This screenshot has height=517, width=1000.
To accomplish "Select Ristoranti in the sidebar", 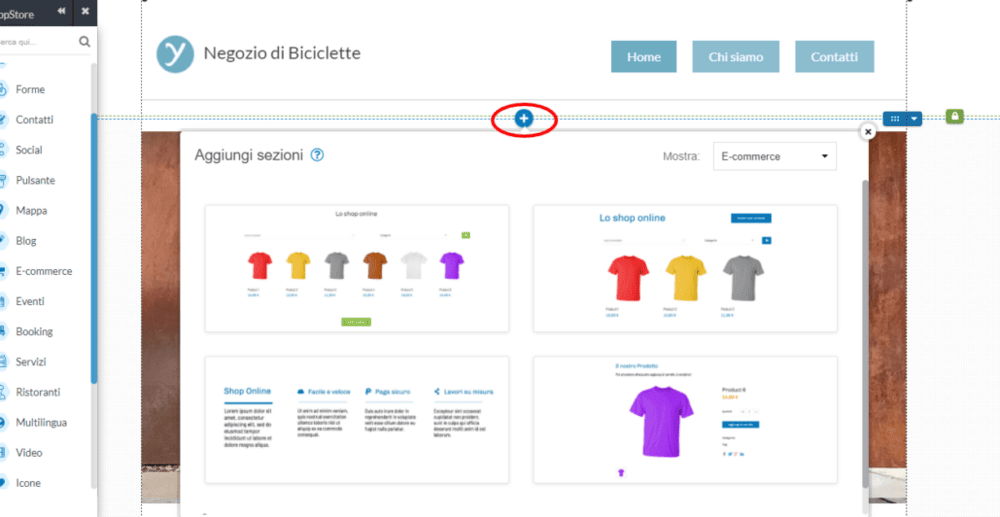I will [37, 392].
